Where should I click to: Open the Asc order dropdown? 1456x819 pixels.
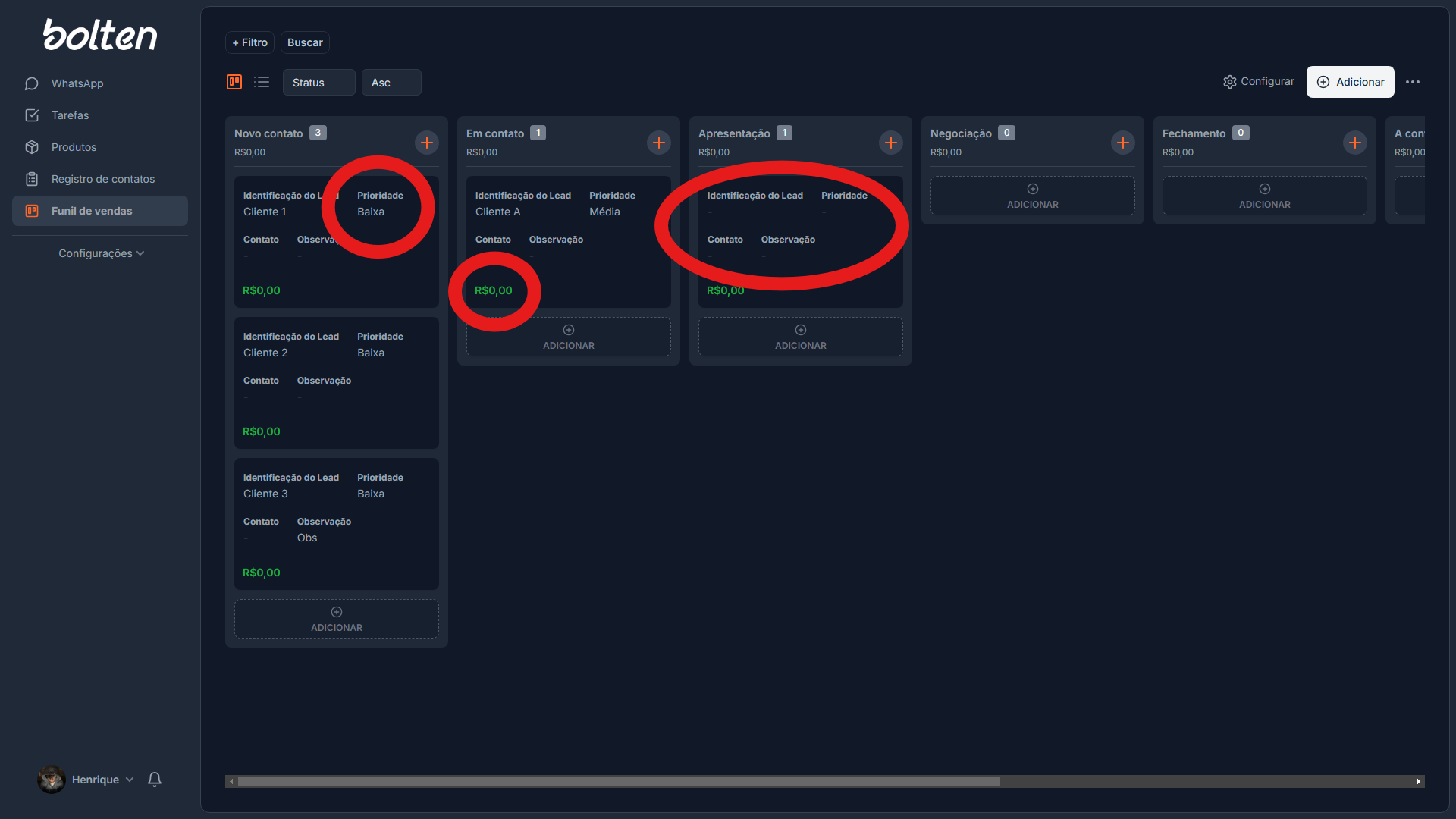point(391,82)
